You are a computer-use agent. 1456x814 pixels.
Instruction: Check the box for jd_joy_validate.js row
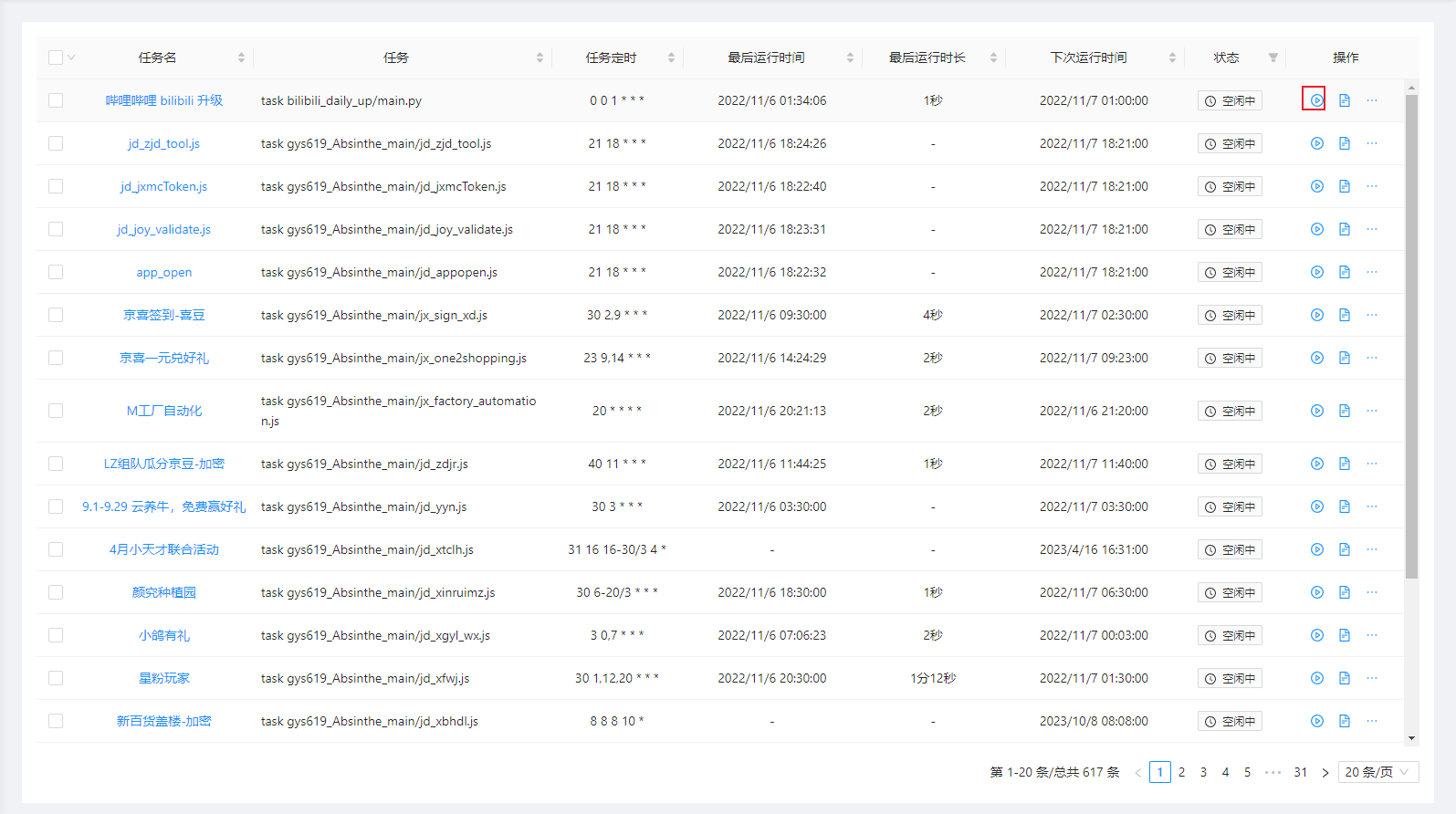click(x=56, y=229)
